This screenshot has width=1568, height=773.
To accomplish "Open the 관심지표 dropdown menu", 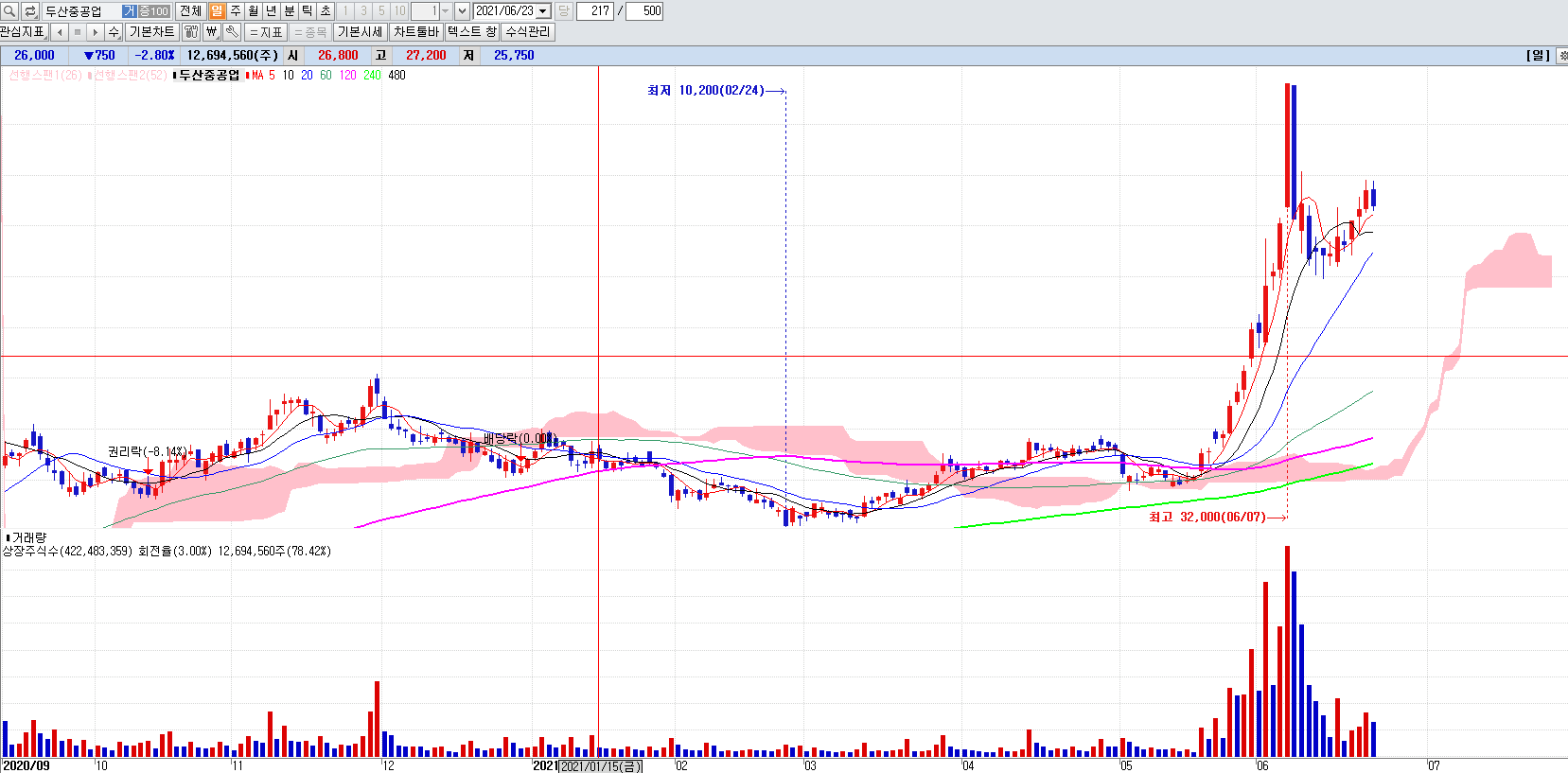I will (x=23, y=32).
